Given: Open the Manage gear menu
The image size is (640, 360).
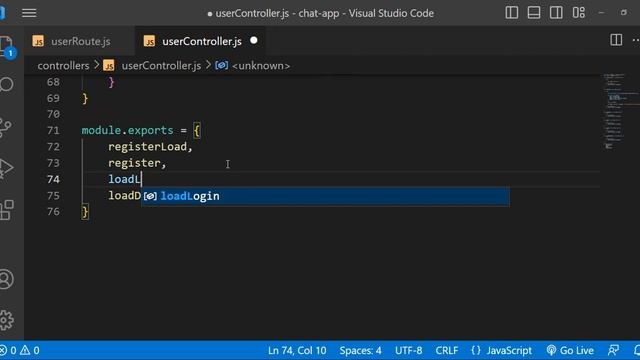Looking at the screenshot, I should (6, 320).
